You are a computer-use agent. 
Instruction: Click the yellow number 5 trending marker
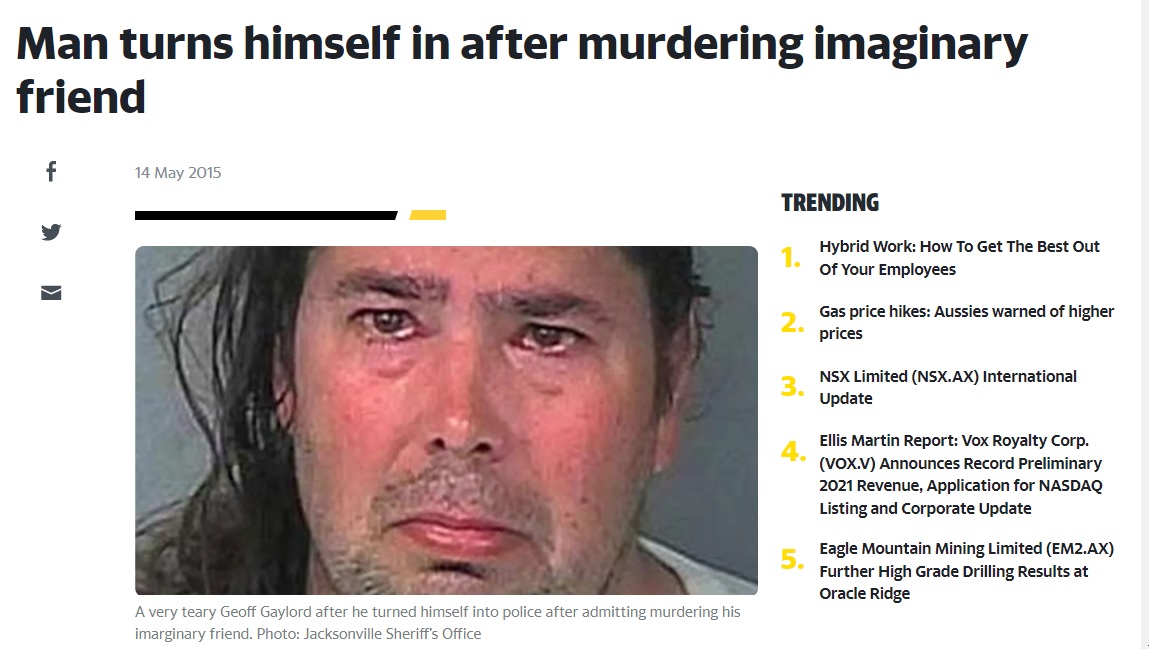pyautogui.click(x=792, y=559)
